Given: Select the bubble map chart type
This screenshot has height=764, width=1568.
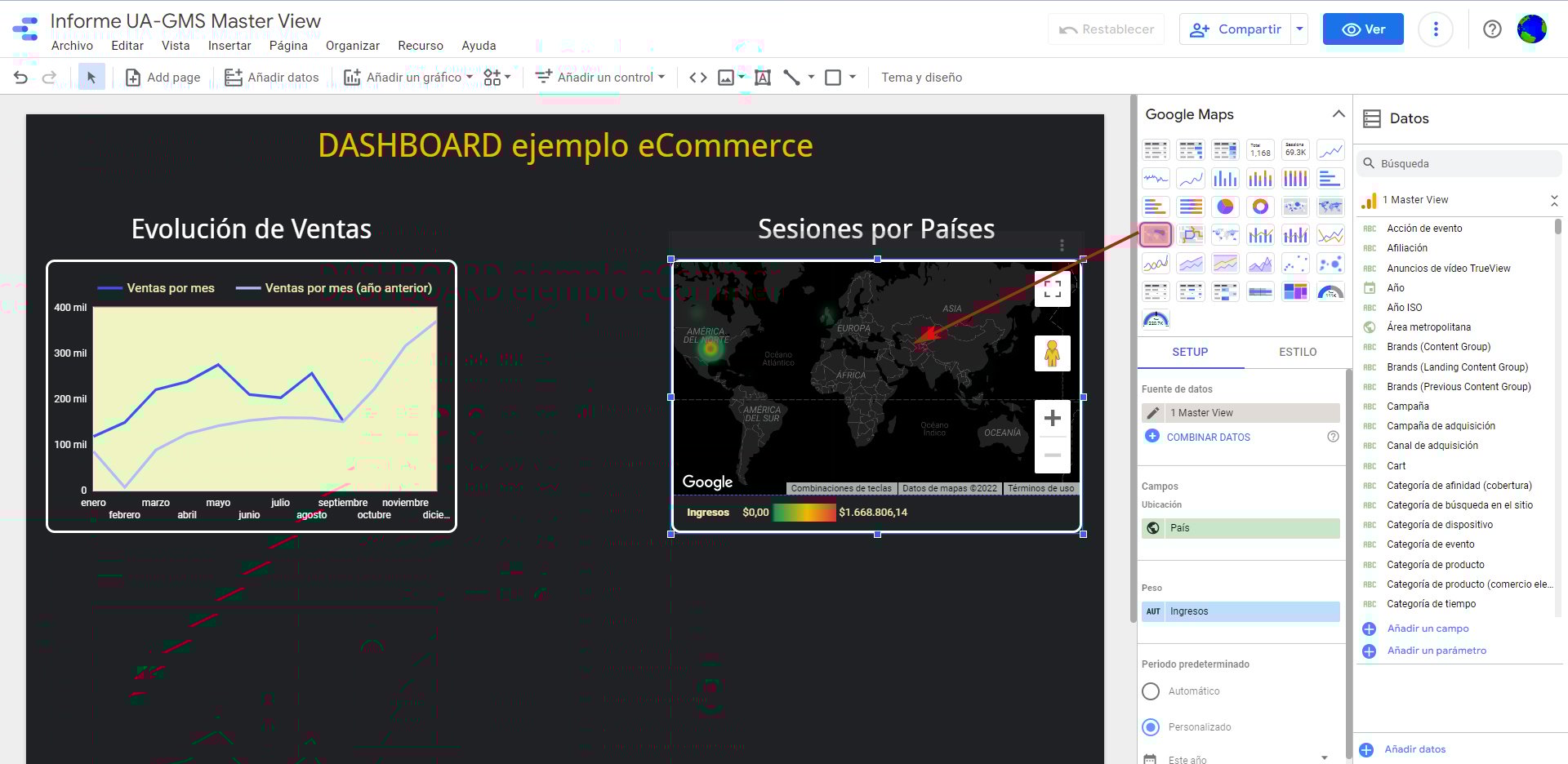Looking at the screenshot, I should point(1295,207).
